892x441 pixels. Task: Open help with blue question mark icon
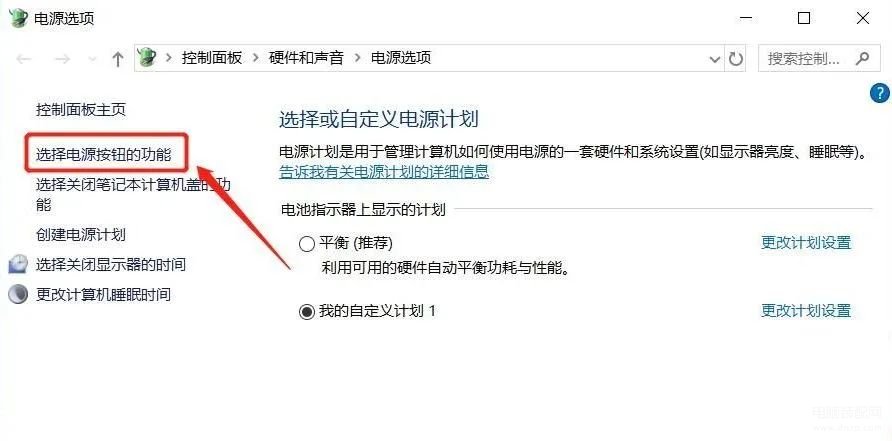tap(880, 92)
